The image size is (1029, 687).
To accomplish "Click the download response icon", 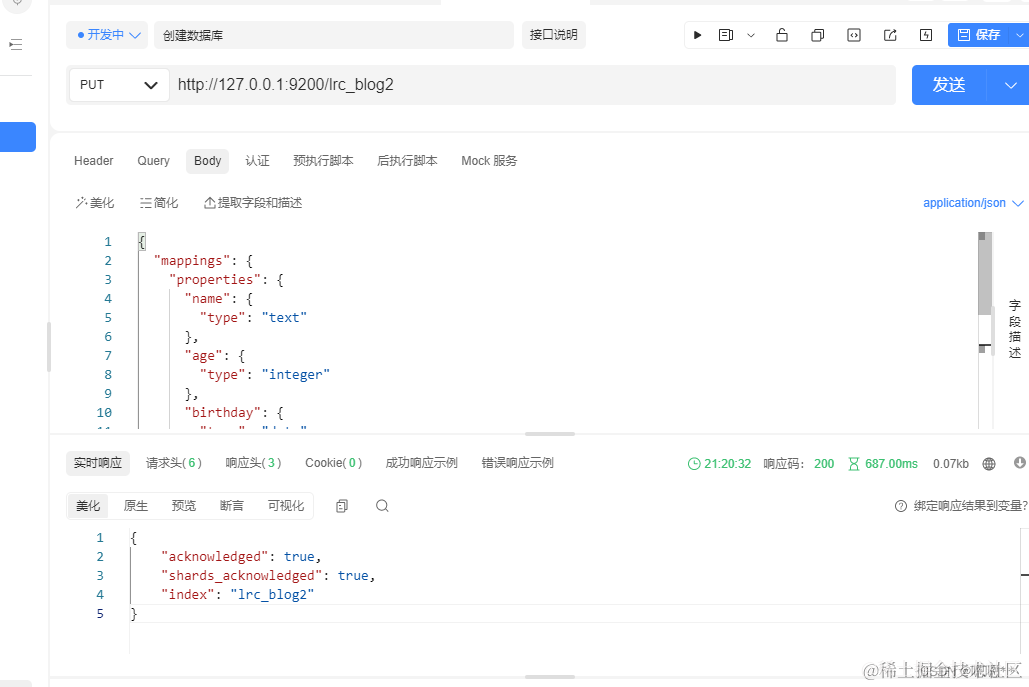I will point(1019,463).
